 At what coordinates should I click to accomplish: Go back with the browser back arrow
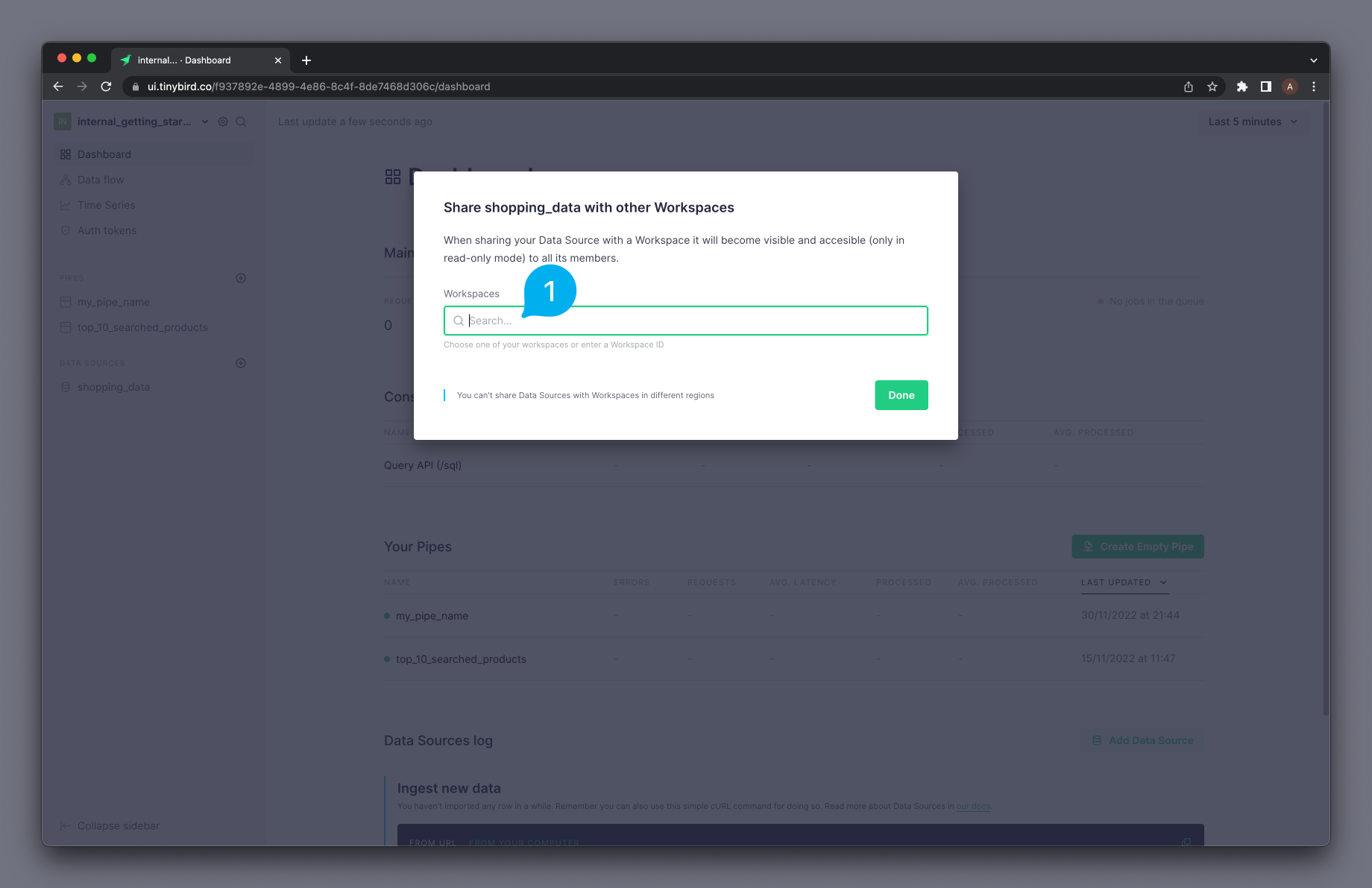point(58,86)
